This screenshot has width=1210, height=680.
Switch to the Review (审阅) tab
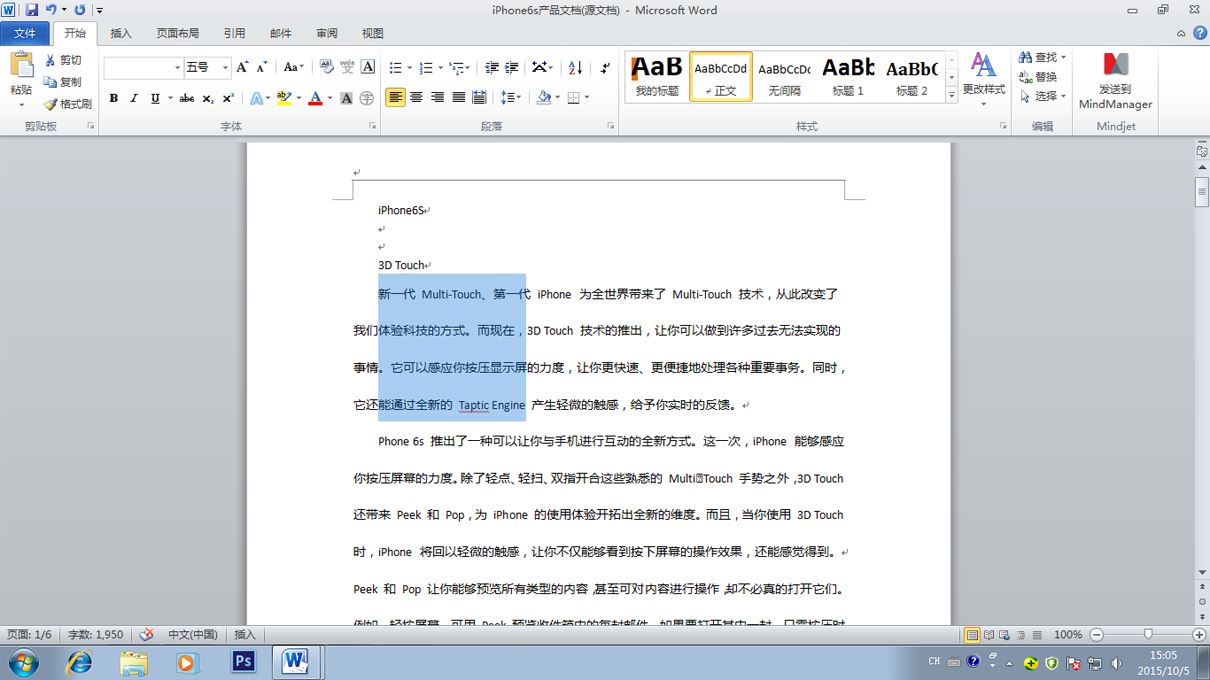coord(327,33)
